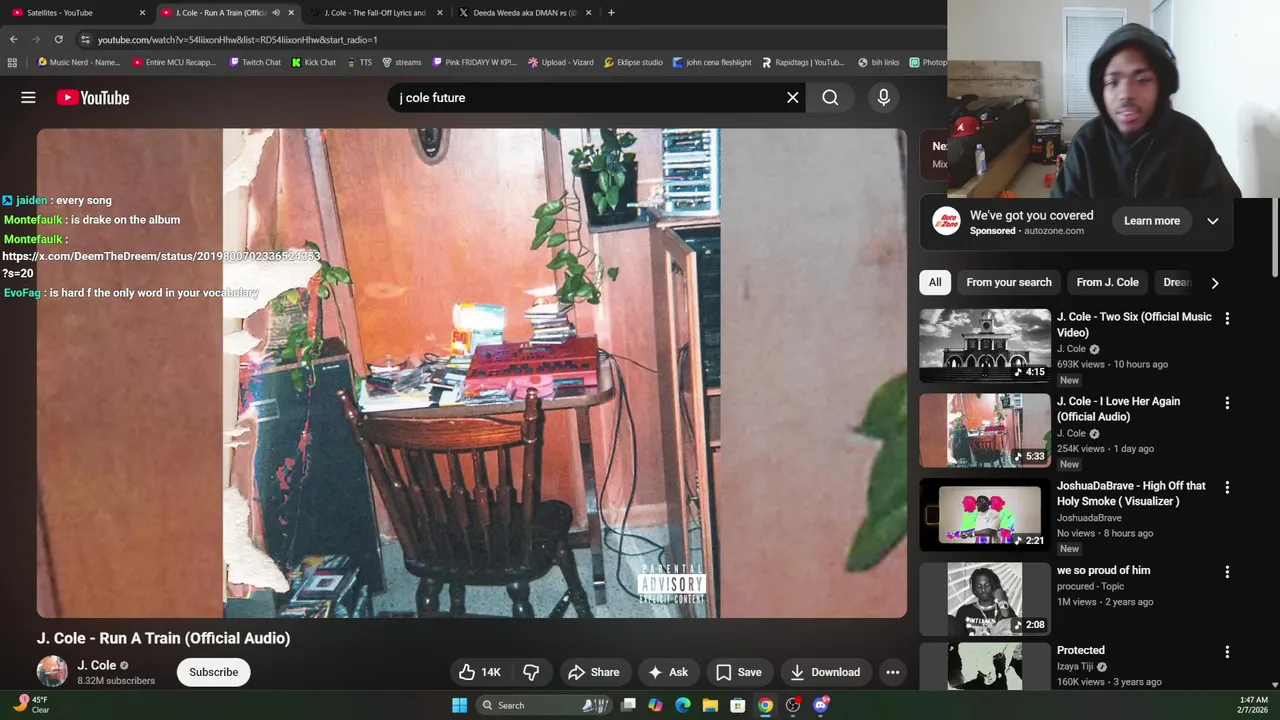Open Upload - Vizard bookmark
Screen dimensions: 1280x720
(x=561, y=62)
